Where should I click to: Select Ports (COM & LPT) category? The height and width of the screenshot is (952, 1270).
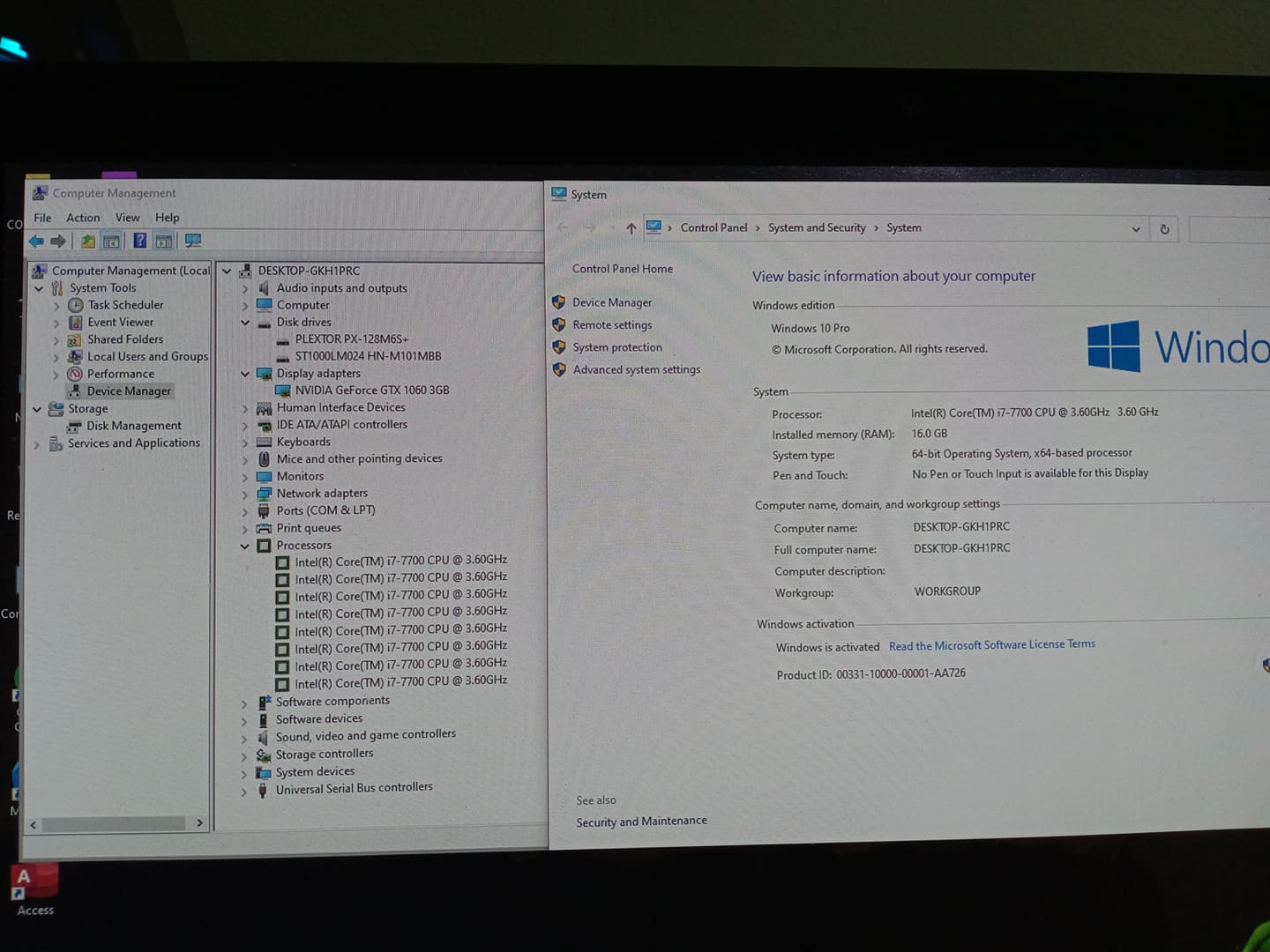[x=325, y=510]
